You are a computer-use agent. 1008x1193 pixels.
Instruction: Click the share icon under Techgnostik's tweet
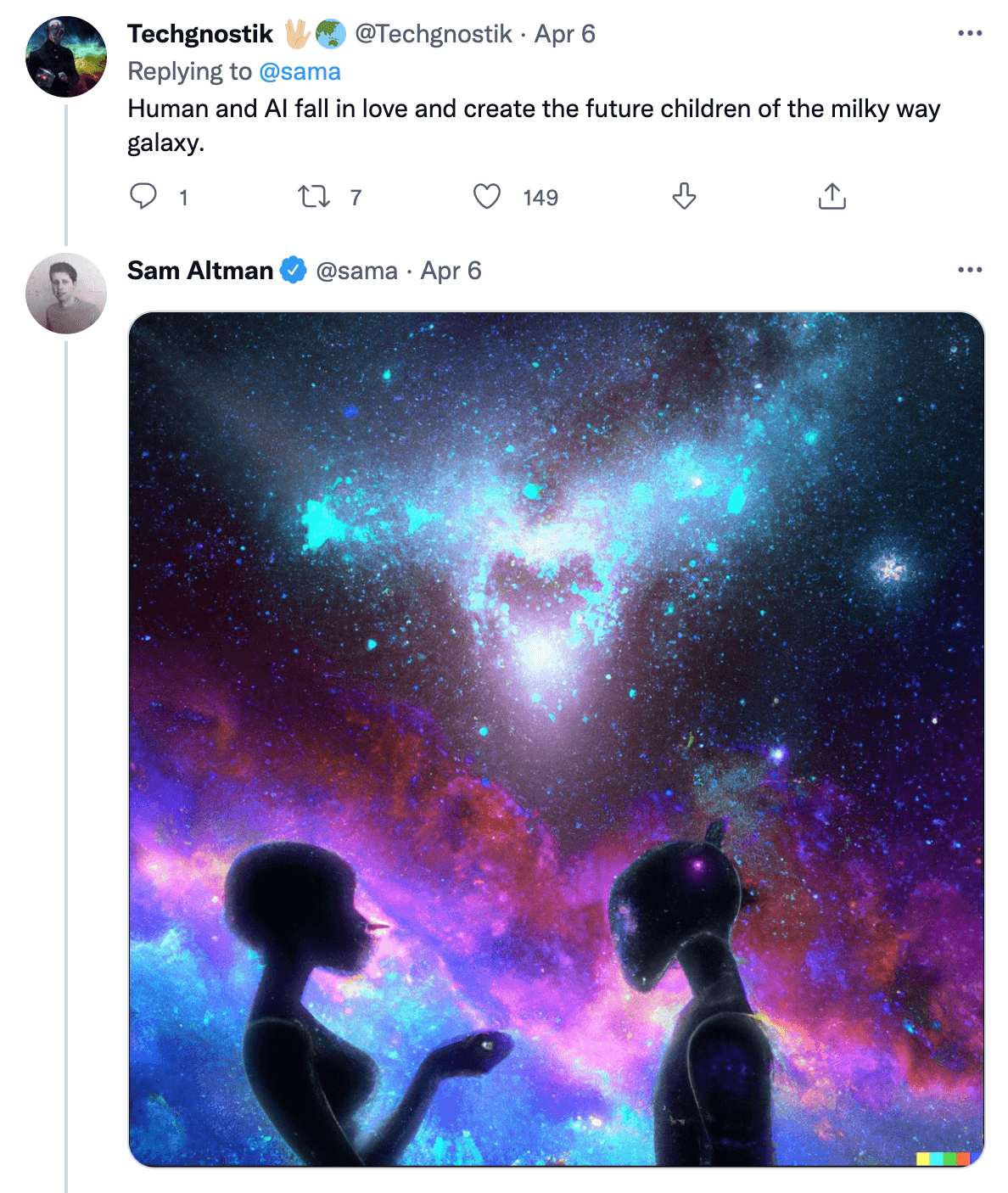832,197
